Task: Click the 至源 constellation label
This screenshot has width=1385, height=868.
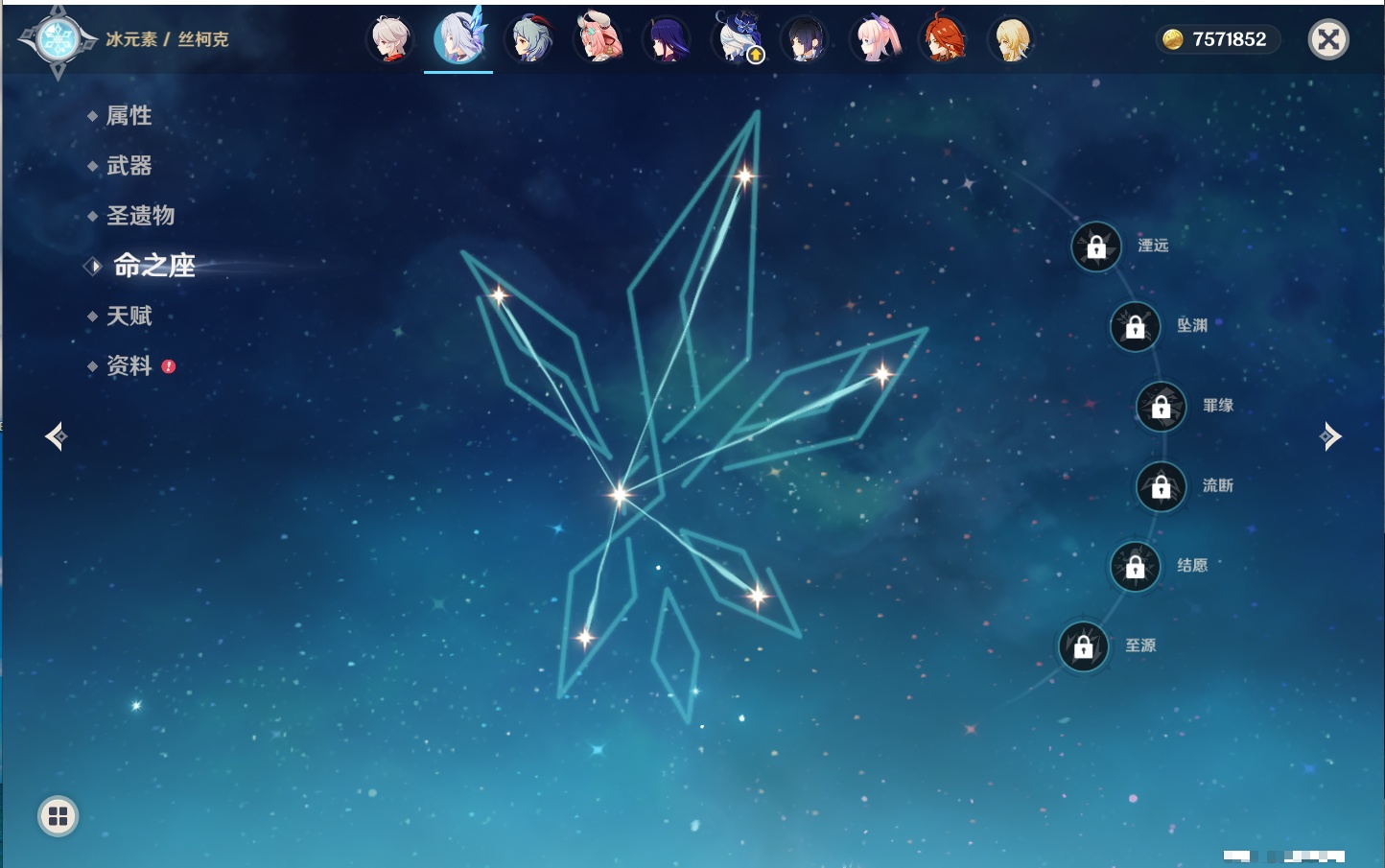Action: tap(1140, 645)
